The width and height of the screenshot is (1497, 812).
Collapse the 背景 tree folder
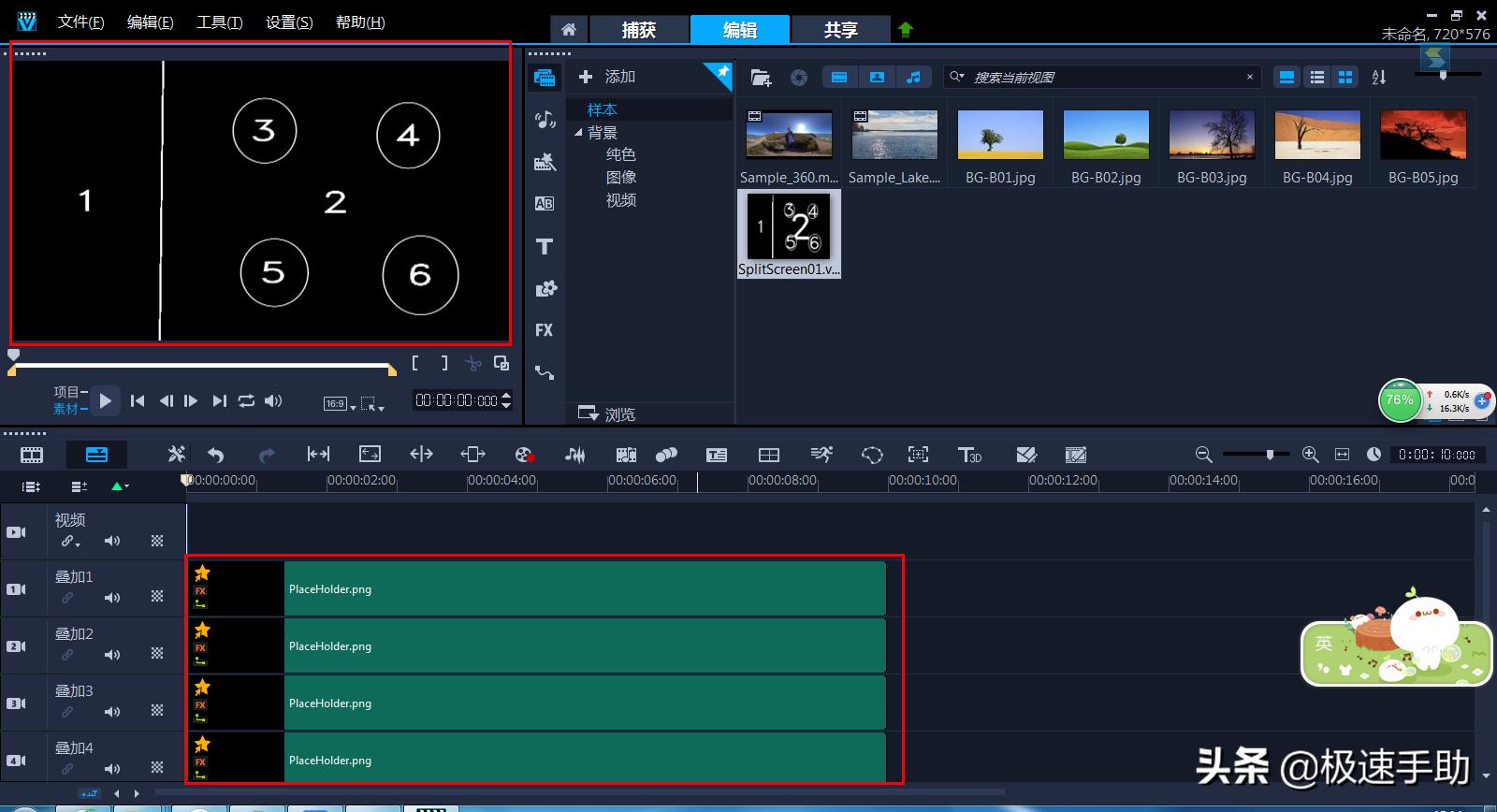point(579,133)
